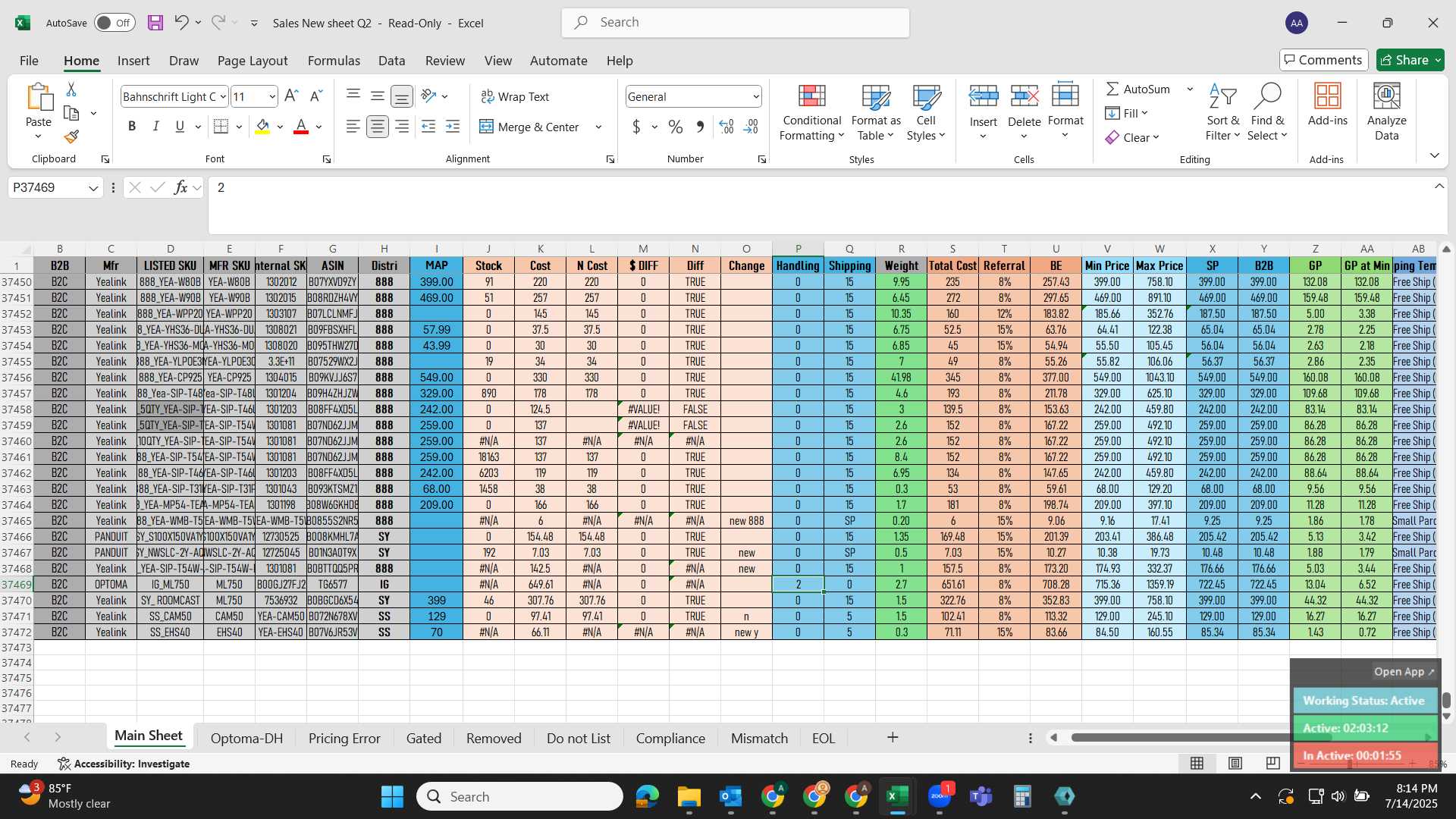
Task: Click the Undo arrow icon
Action: tap(181, 23)
